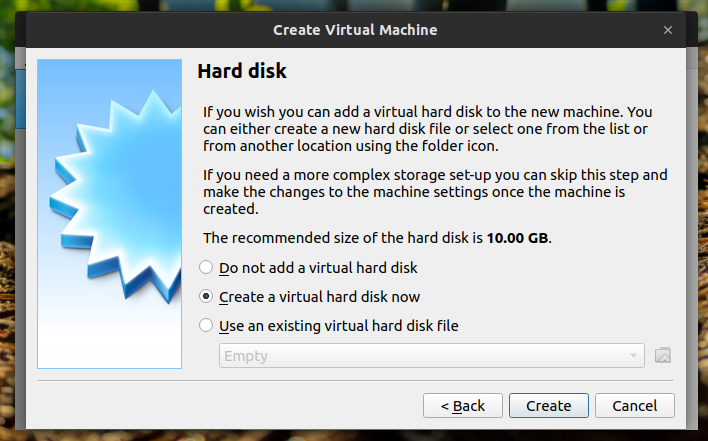
Task: Close the Create Virtual Machine dialog
Action: pyautogui.click(x=668, y=30)
